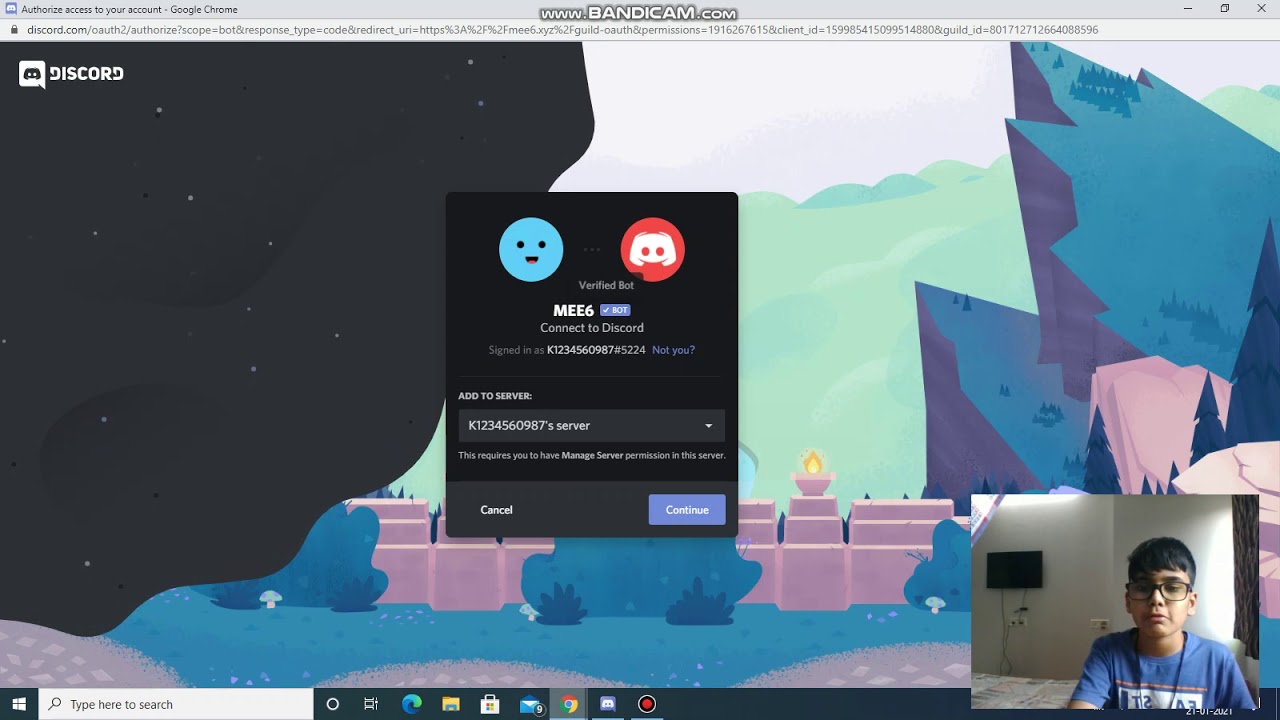Screen dimensions: 1280x720
Task: Open the Add to Server dropdown
Action: (591, 425)
